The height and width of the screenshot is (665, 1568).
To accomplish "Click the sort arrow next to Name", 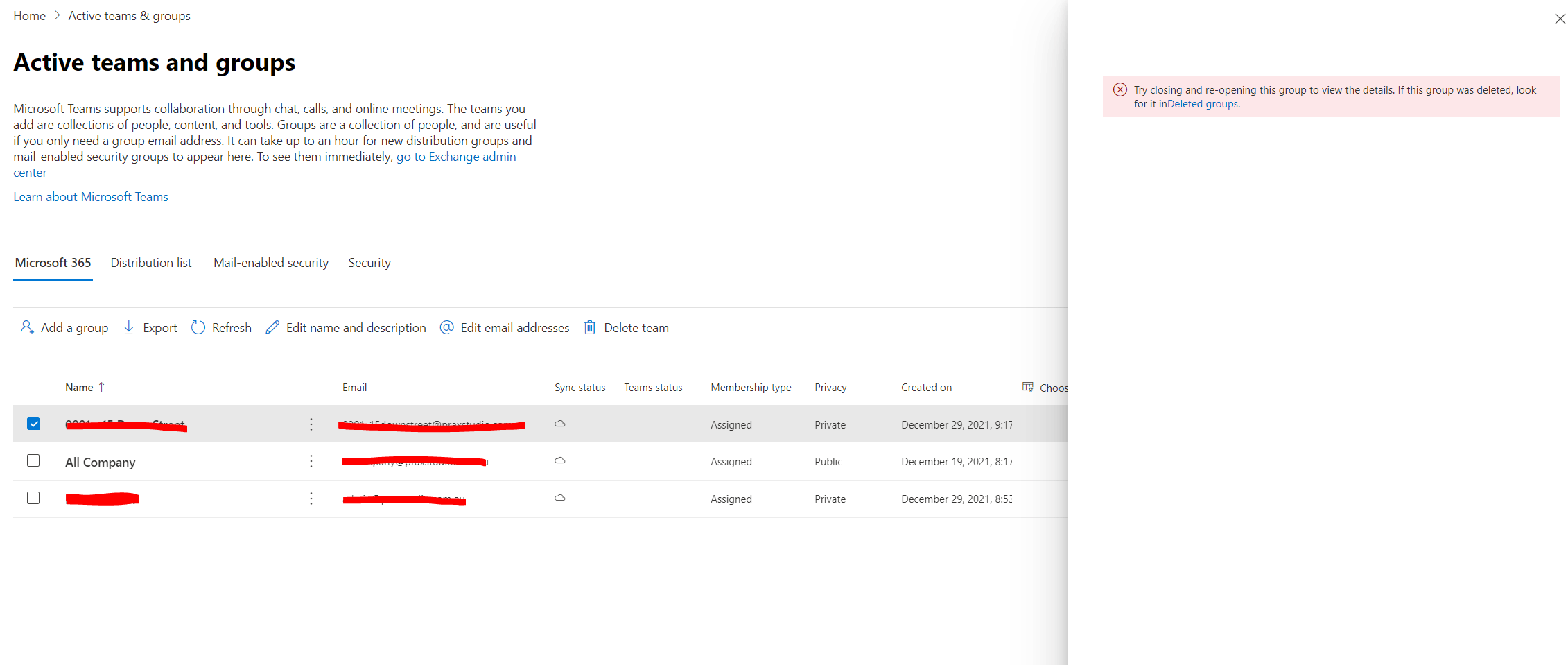I will tap(102, 387).
